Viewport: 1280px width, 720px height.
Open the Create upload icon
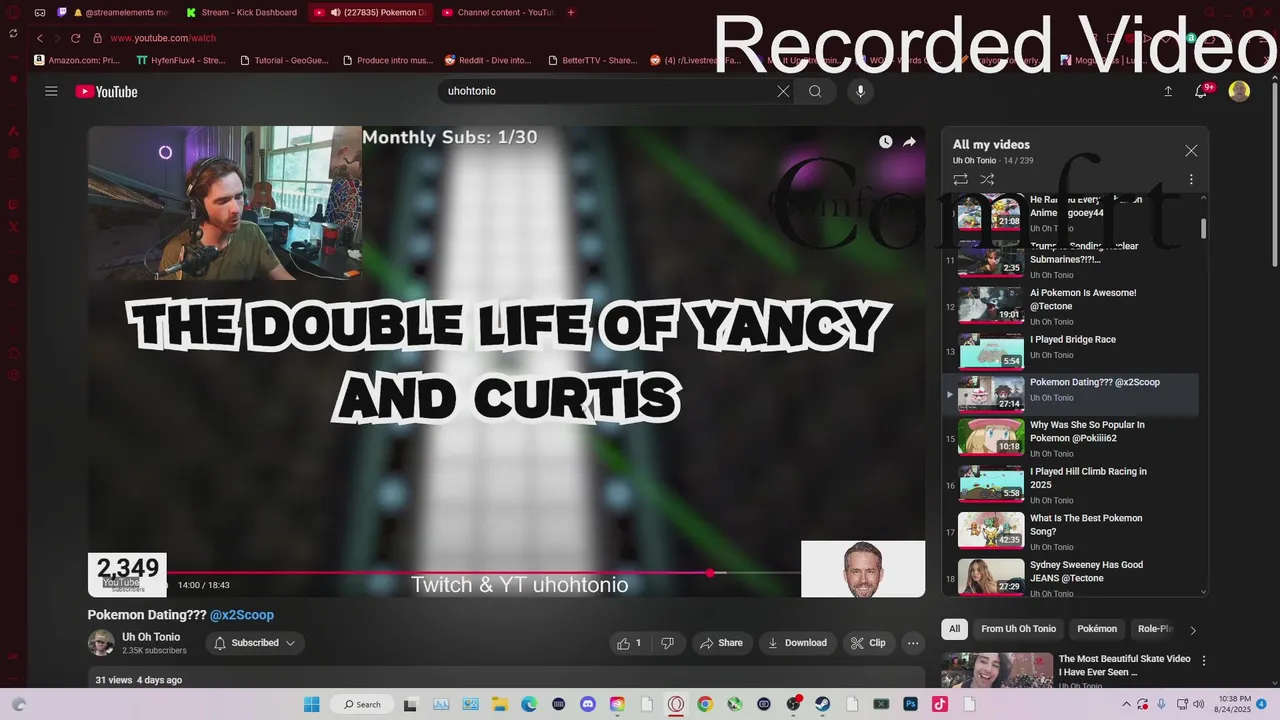(1168, 91)
